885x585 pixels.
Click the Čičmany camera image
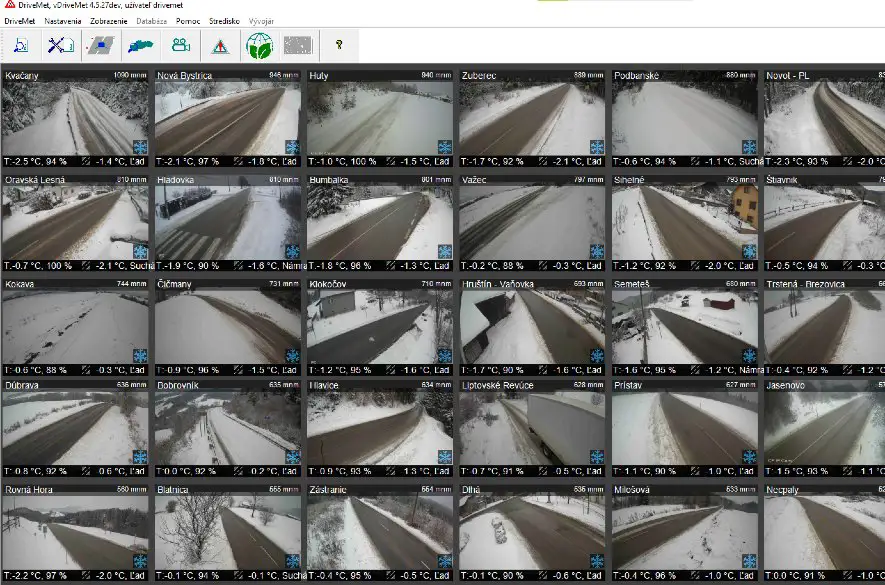click(x=227, y=324)
